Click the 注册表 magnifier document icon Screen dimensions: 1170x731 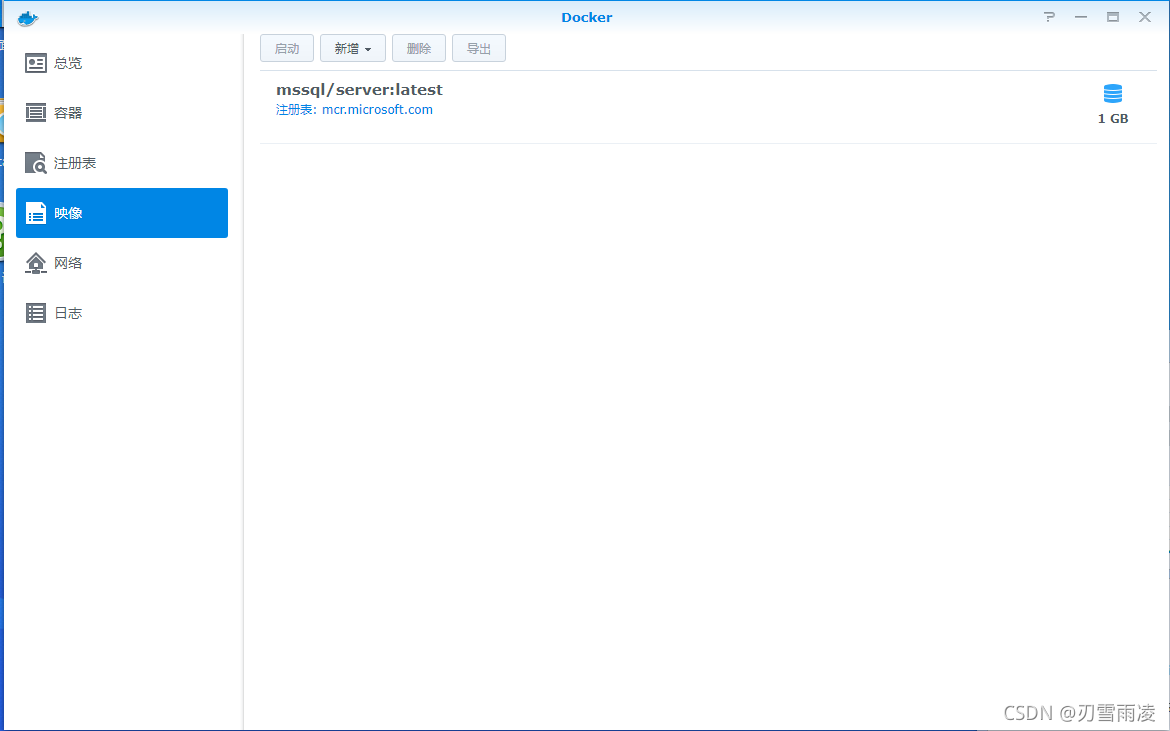pos(36,163)
